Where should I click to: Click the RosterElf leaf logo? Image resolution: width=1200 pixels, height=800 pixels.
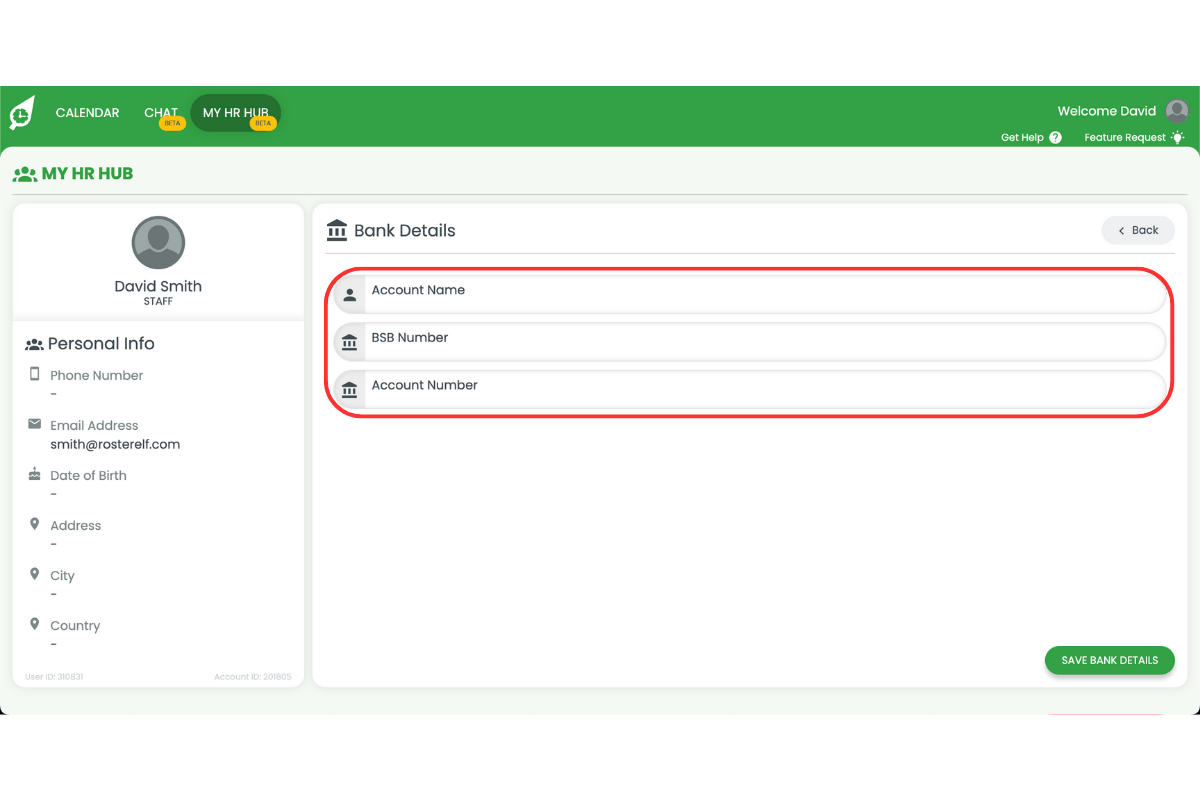point(22,113)
